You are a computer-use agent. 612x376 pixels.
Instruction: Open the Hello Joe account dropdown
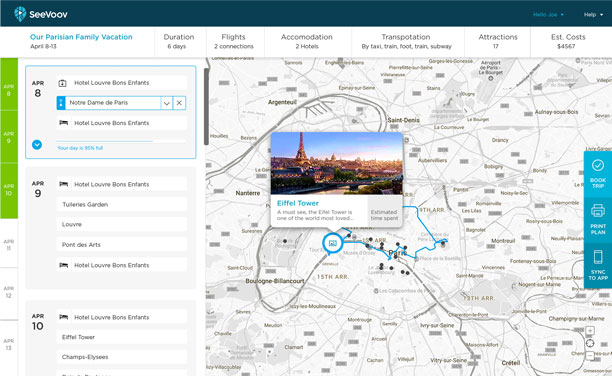pos(548,14)
